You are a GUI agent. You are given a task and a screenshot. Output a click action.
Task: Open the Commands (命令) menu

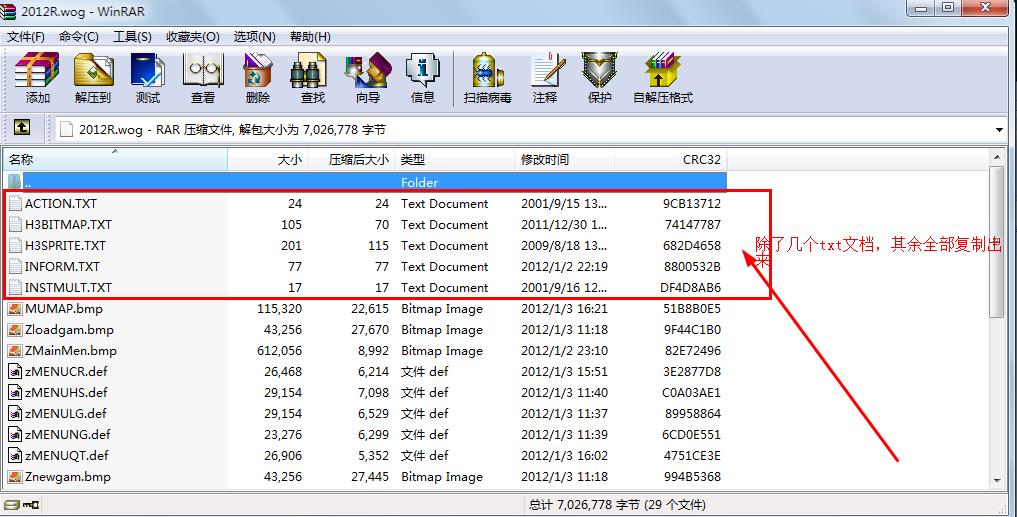(x=78, y=37)
